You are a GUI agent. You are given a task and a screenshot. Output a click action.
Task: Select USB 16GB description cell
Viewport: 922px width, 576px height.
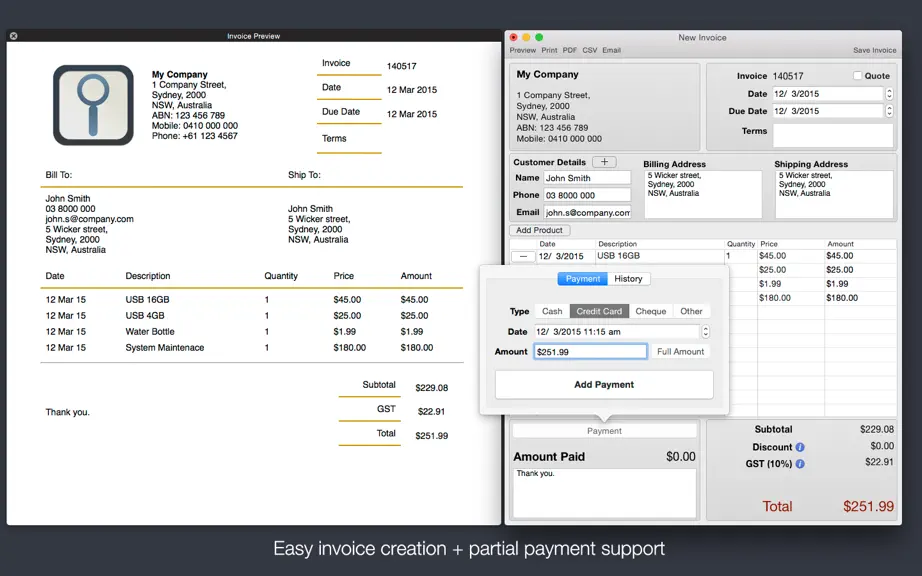(660, 256)
